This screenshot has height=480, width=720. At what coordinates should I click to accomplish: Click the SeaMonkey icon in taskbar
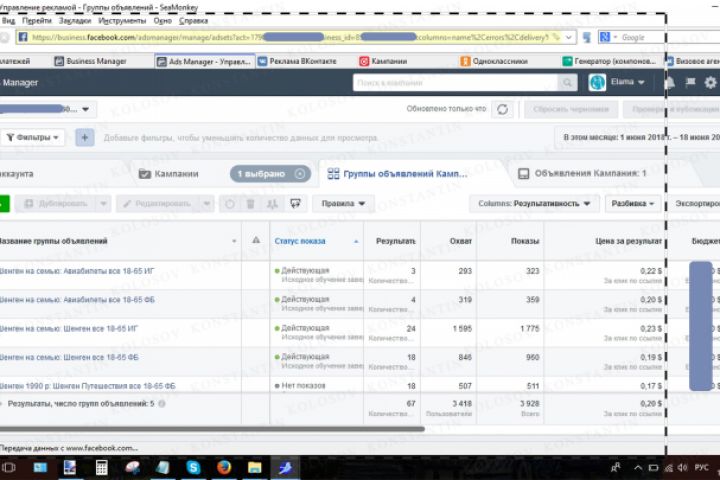click(285, 468)
